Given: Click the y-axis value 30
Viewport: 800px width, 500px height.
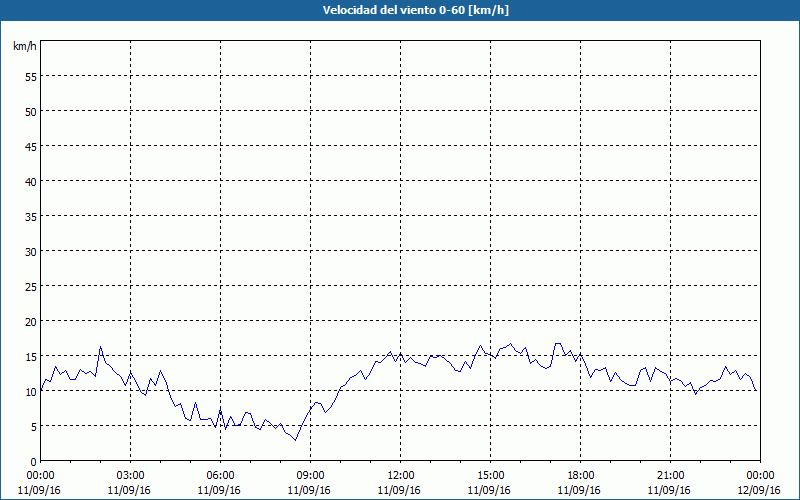Looking at the screenshot, I should pos(31,252).
